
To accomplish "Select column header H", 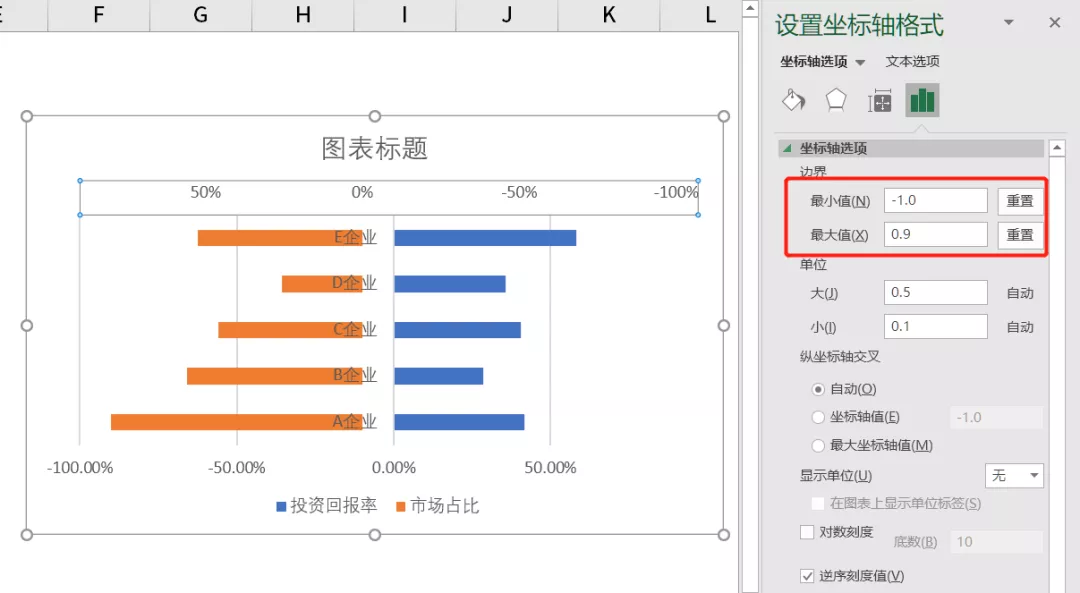I will 302,15.
